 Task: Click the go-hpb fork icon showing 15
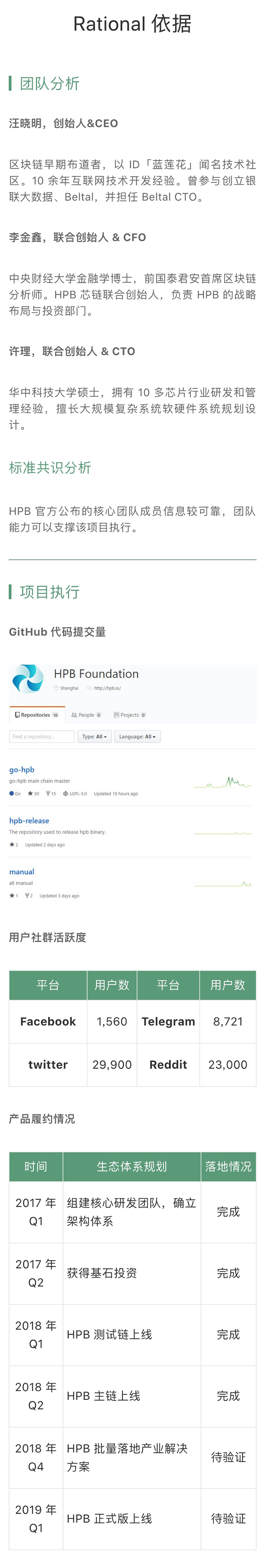tap(48, 794)
